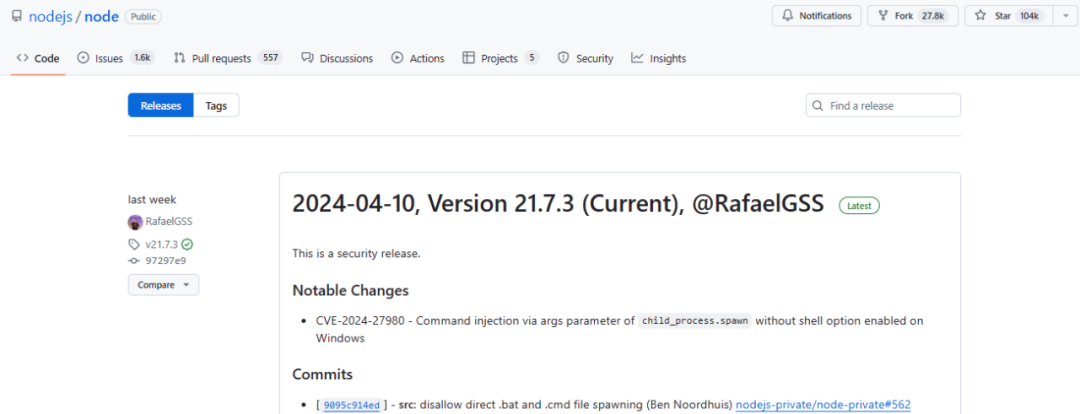The height and width of the screenshot is (414, 1080).
Task: Click the Commits heading
Action: tap(322, 374)
